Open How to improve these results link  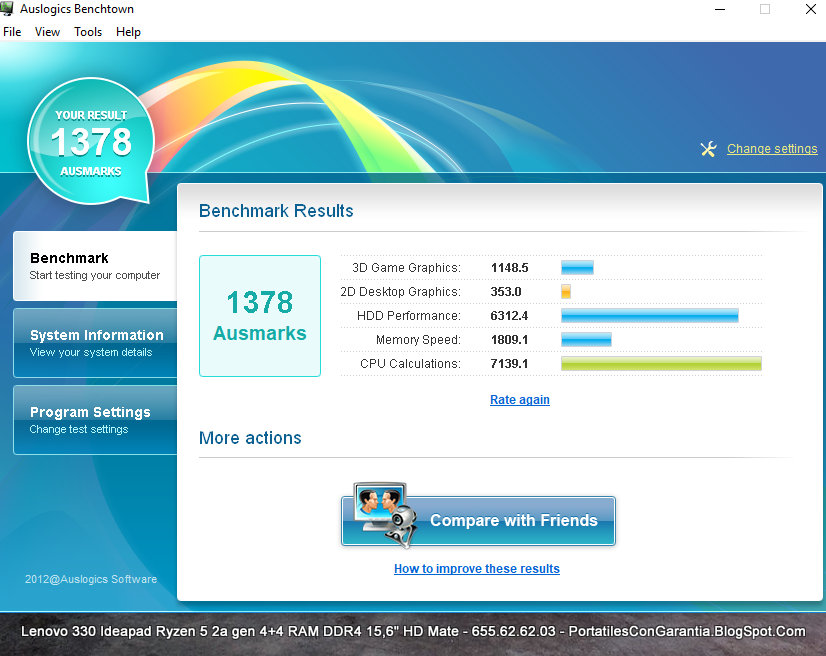tap(477, 569)
